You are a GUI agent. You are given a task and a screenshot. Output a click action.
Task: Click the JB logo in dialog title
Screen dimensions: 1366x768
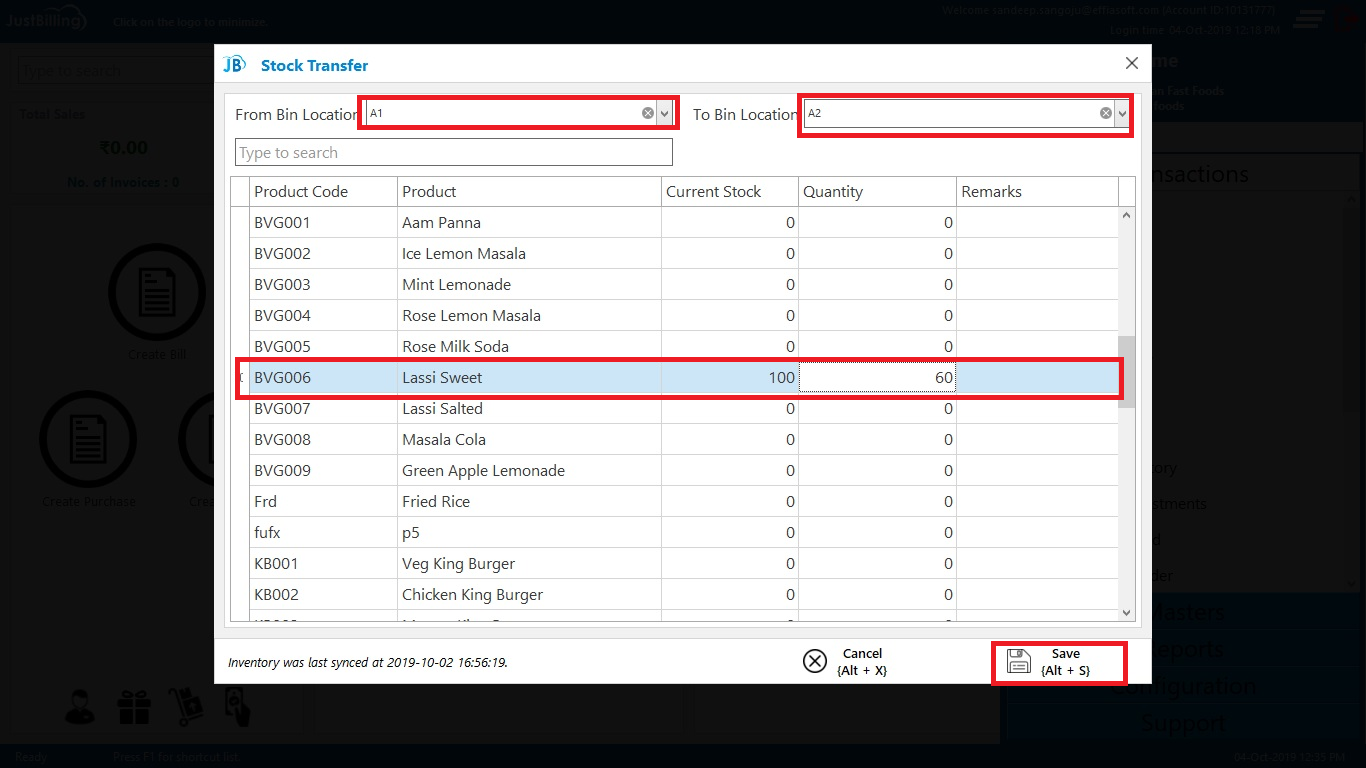pos(234,65)
